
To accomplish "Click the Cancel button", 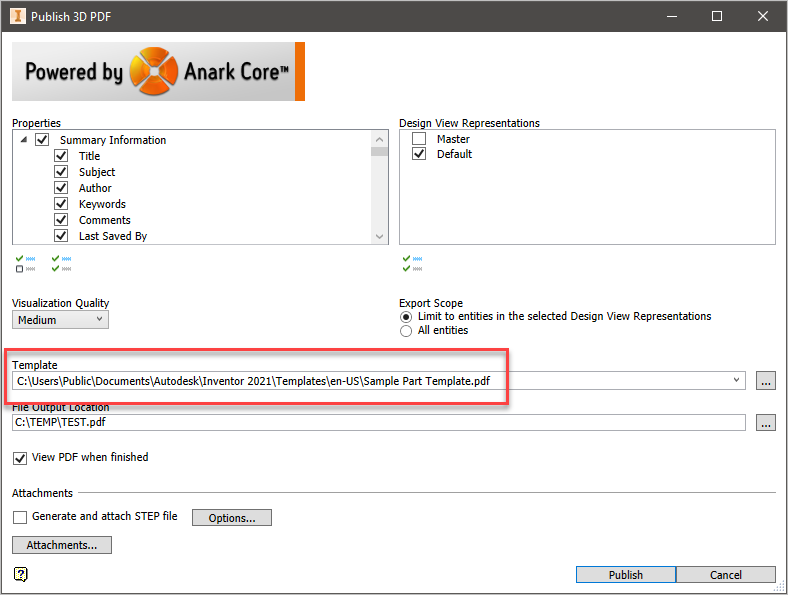I will (726, 574).
